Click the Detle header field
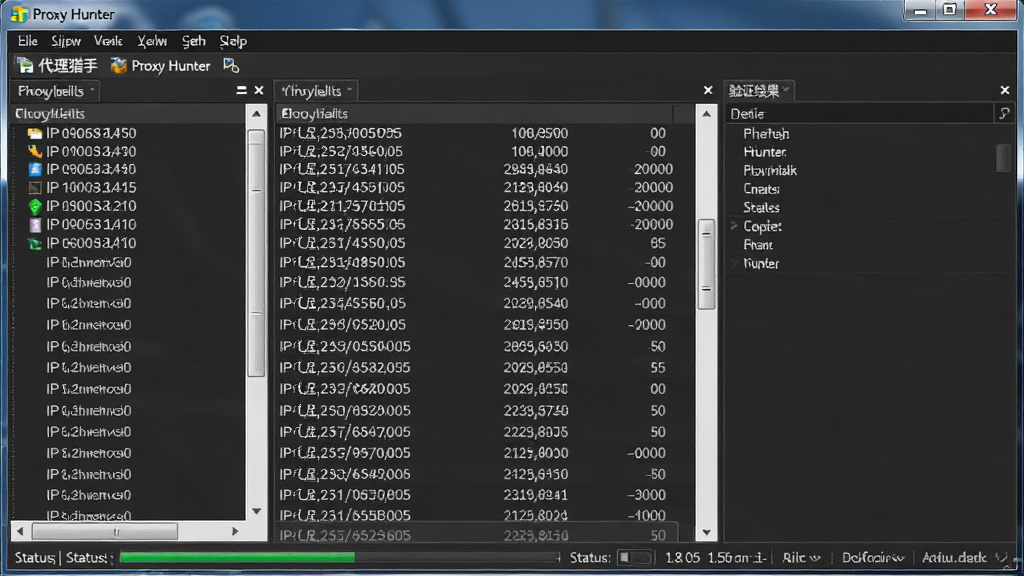The width and height of the screenshot is (1024, 576). [x=859, y=114]
